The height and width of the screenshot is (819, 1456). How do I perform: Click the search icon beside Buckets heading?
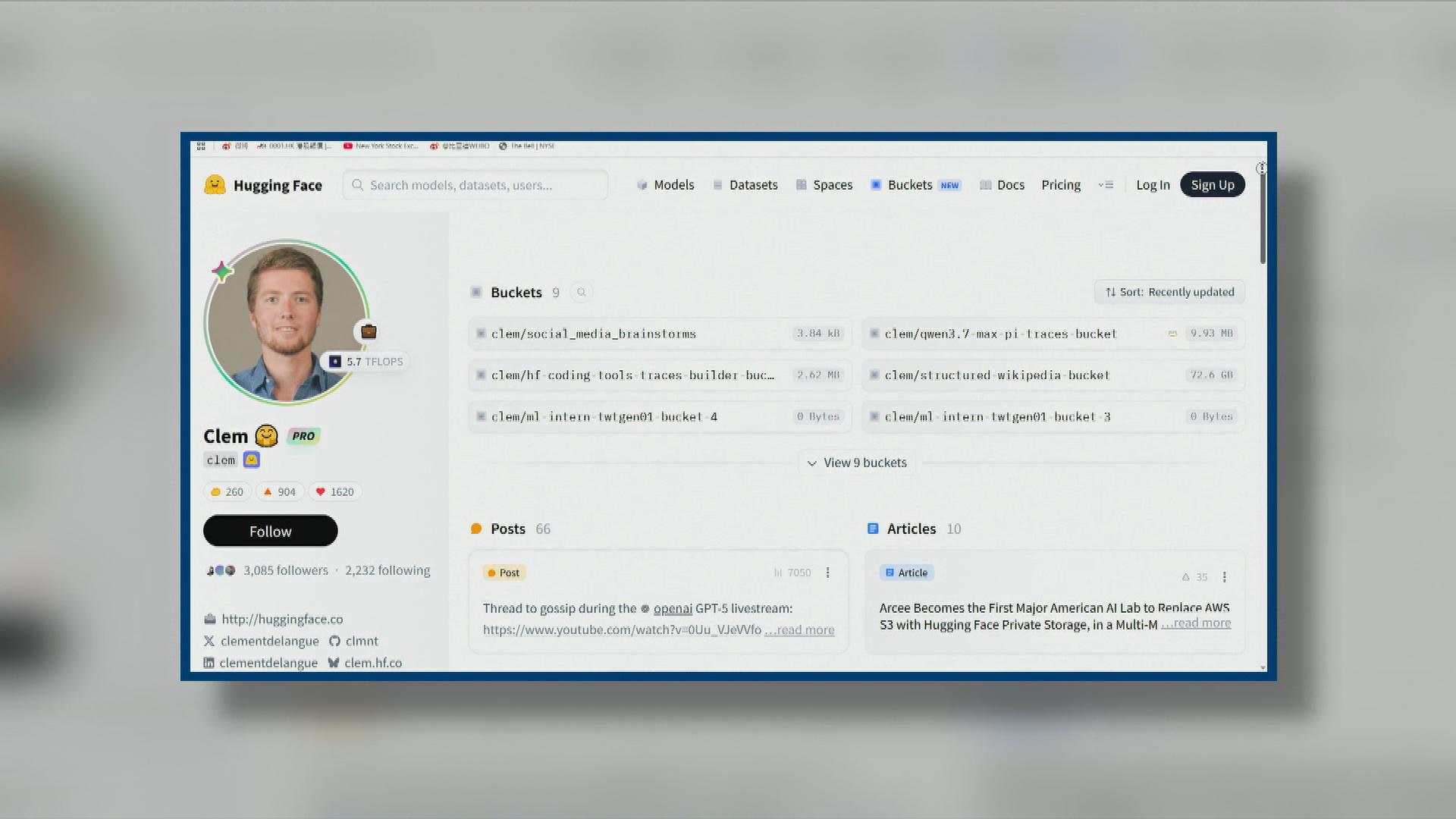pos(582,292)
